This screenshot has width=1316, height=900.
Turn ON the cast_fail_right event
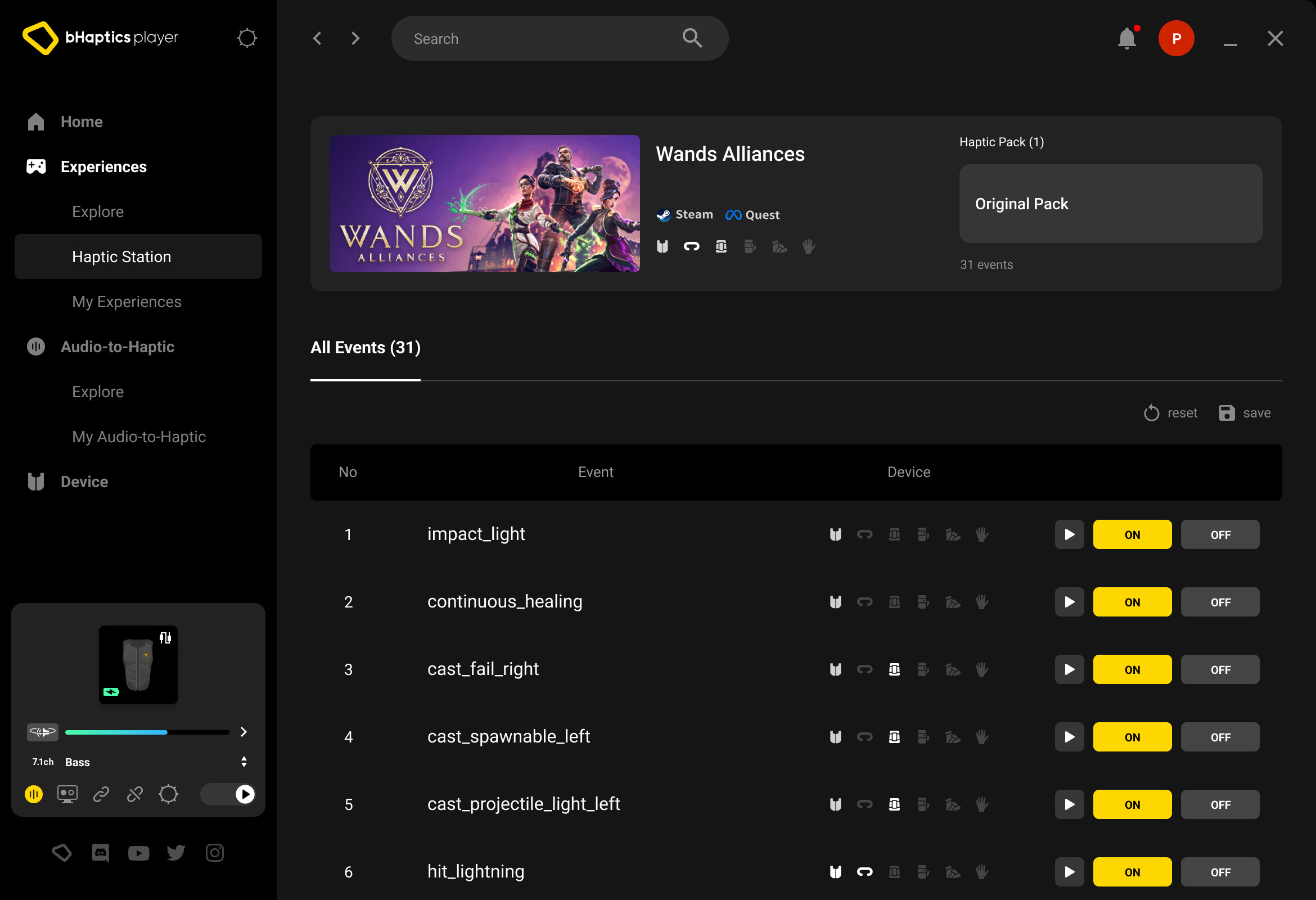click(x=1132, y=669)
